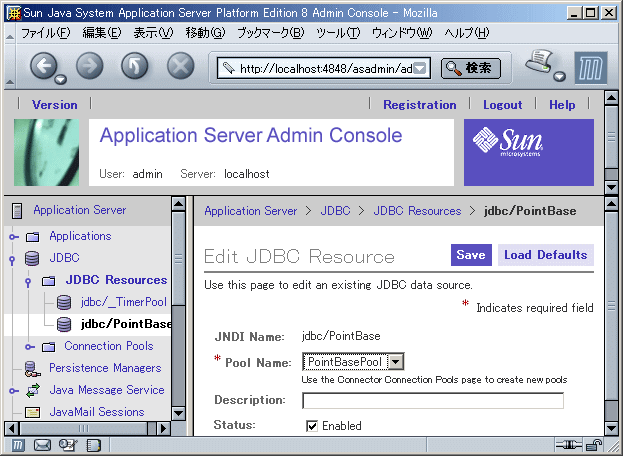
Task: Click the tree panel horizontal scrollbar thumb
Action: pyautogui.click(x=83, y=429)
